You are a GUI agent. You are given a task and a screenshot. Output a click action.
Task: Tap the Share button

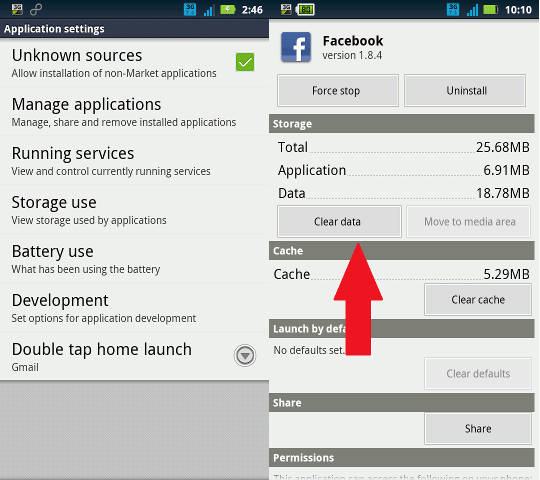click(x=478, y=429)
